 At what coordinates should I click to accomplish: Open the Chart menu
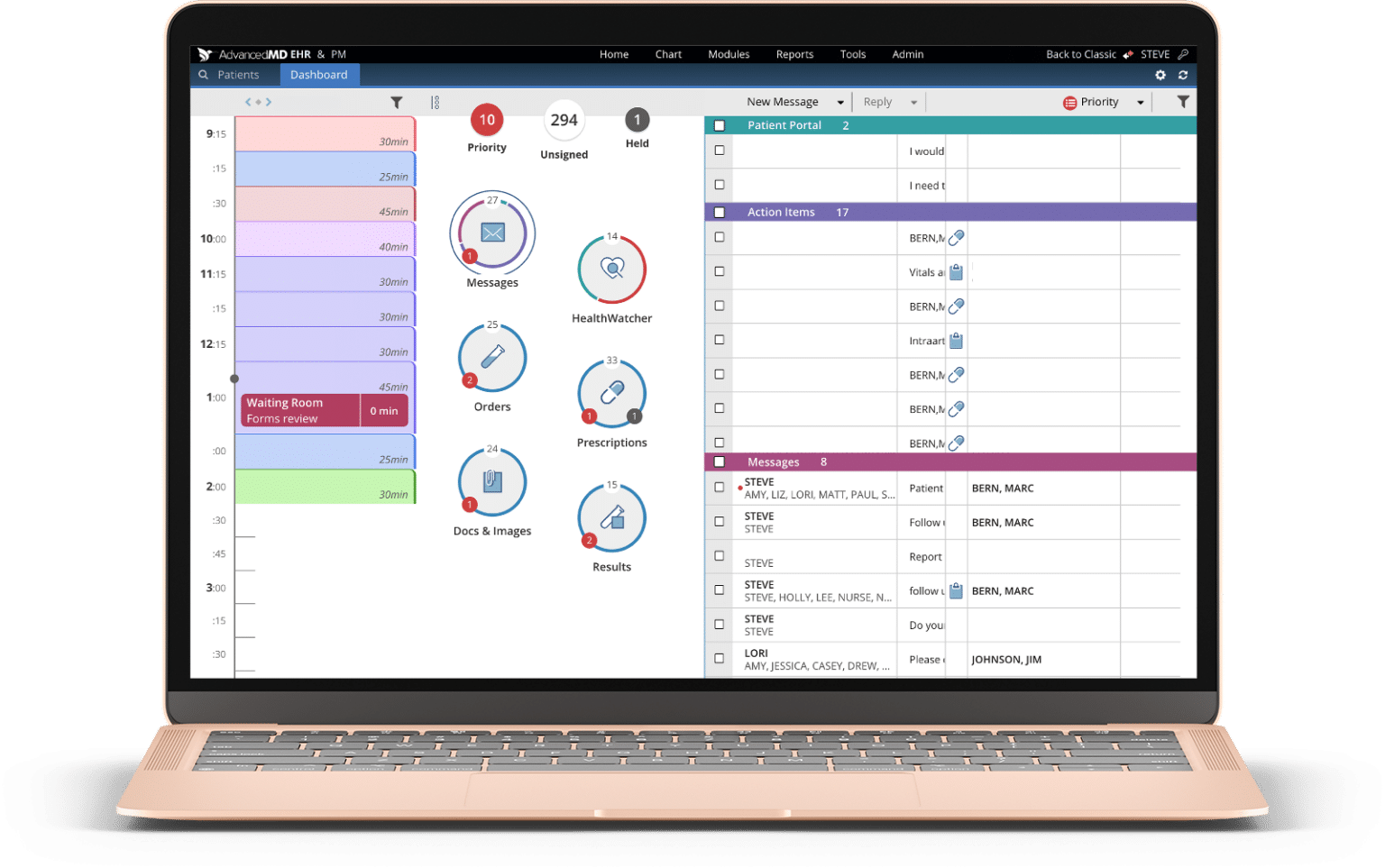[x=668, y=54]
